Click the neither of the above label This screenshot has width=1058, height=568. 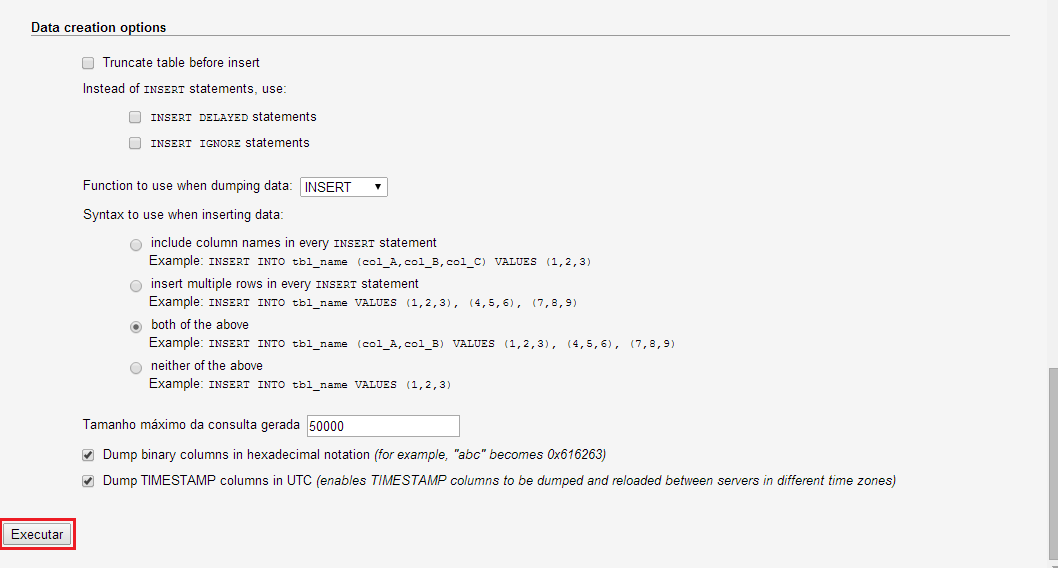coord(206,366)
